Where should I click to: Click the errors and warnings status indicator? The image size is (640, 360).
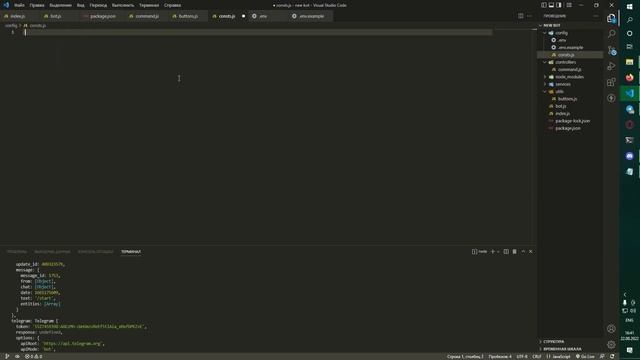click(x=33, y=356)
